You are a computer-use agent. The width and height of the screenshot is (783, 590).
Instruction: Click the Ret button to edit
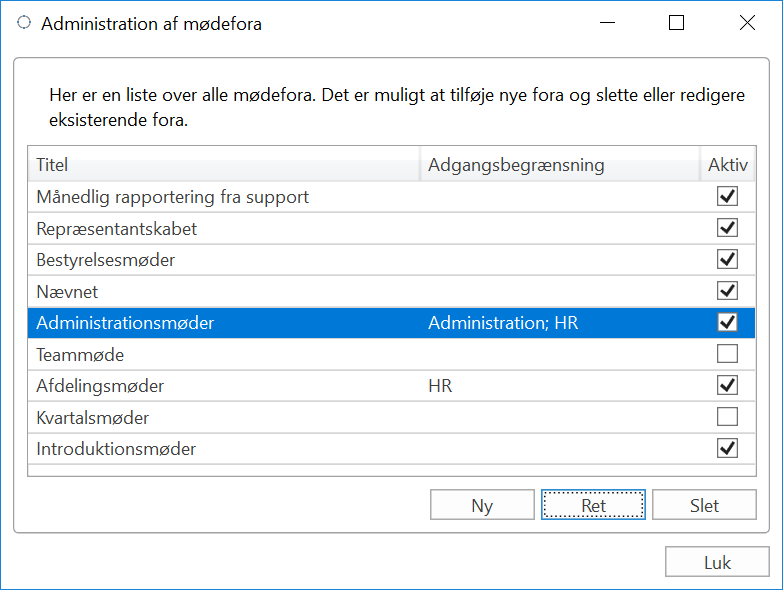tap(593, 506)
